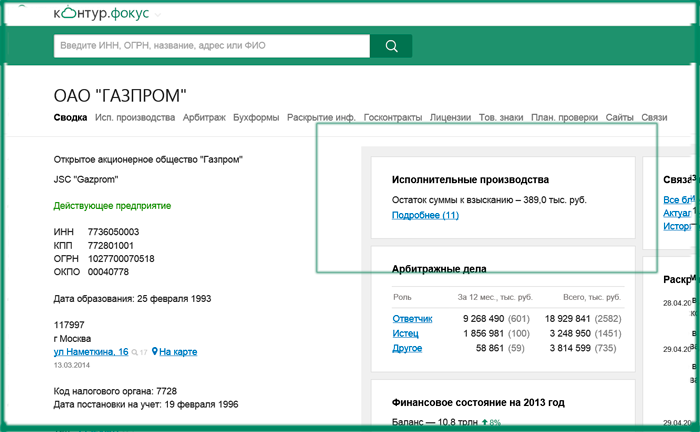Click the heading ОАО "ГАЗПРОМ"
Screen dimensions: 700x432
click(120, 96)
